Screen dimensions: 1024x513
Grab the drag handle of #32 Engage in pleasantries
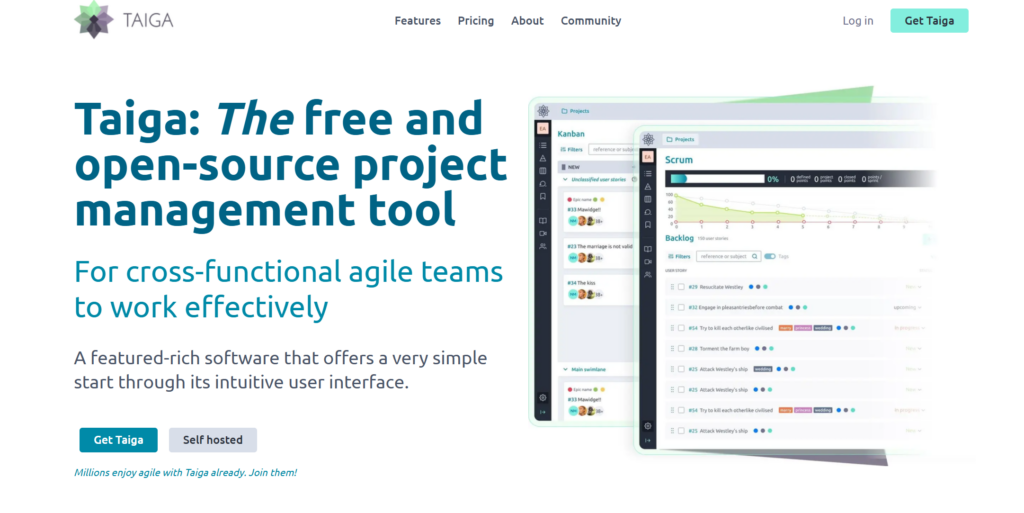[x=672, y=307]
